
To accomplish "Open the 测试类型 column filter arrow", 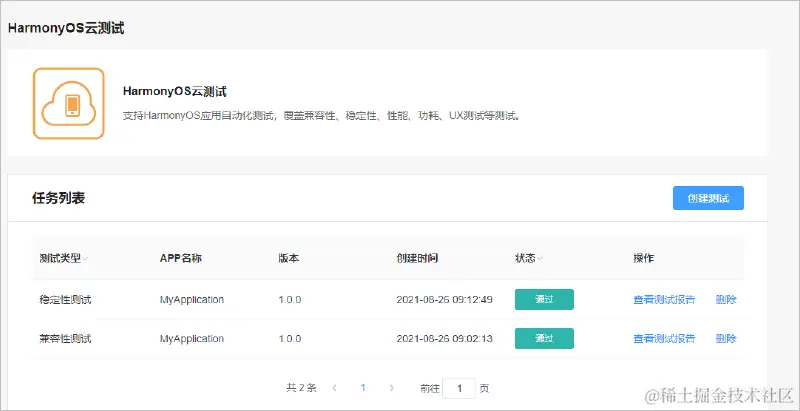I will click(85, 259).
